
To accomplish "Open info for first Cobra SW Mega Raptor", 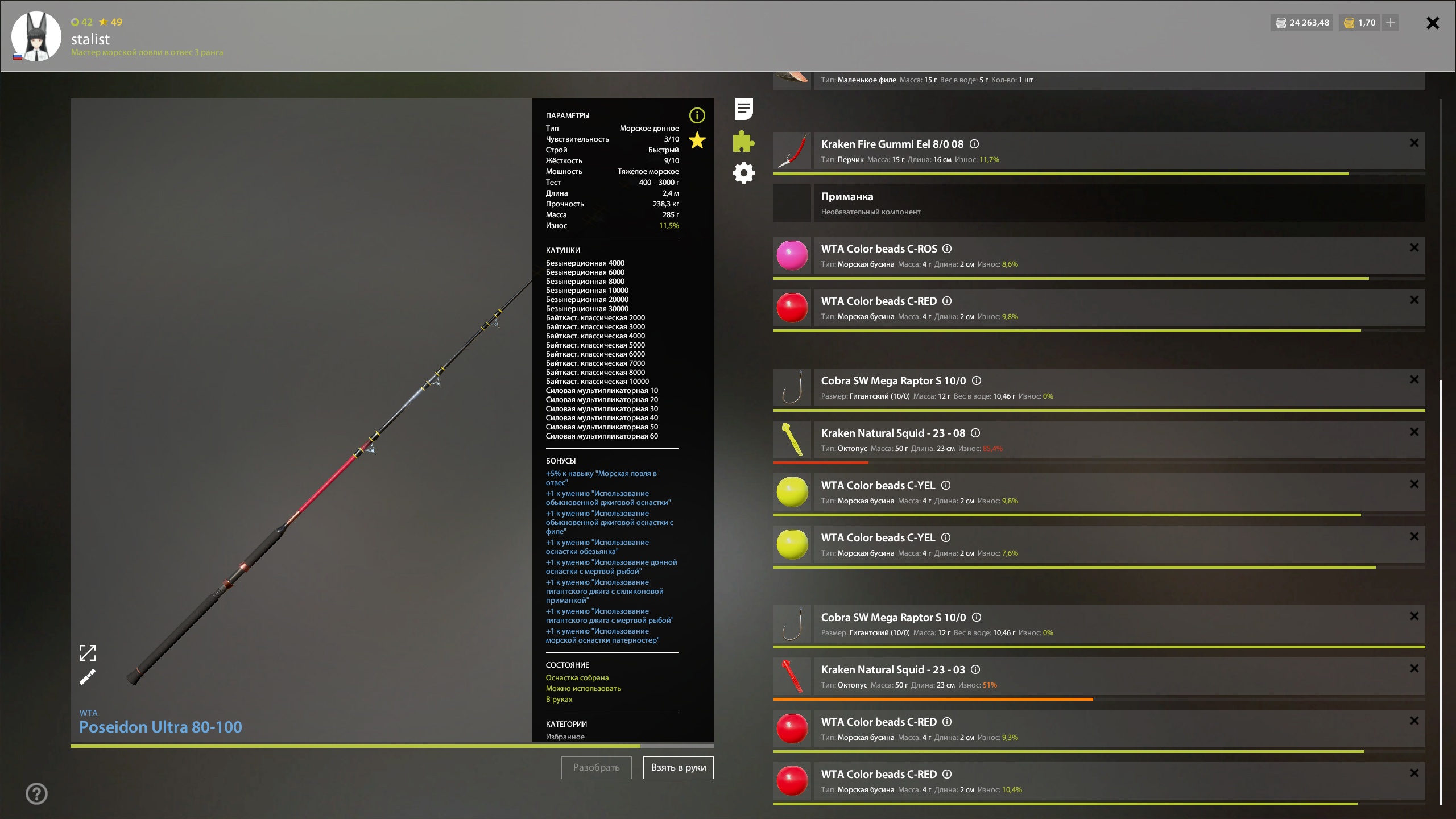I will [977, 381].
